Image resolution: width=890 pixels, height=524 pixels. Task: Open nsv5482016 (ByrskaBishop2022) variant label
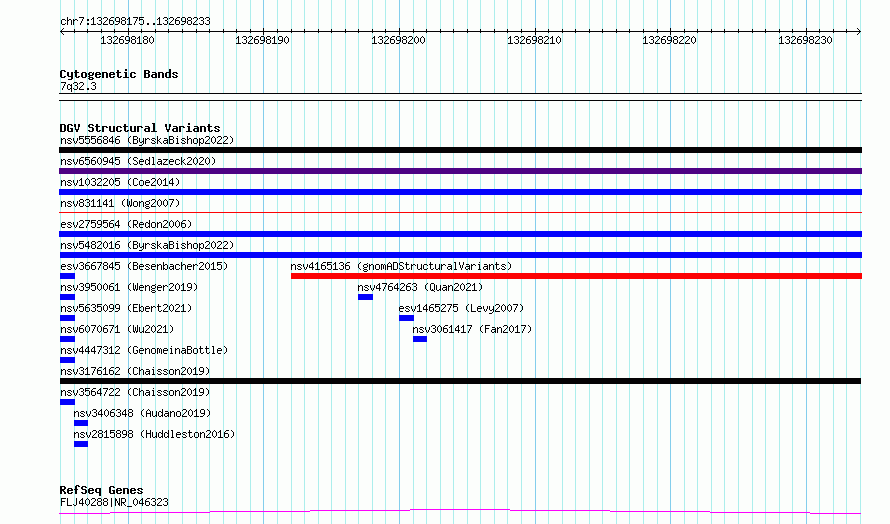coord(147,245)
